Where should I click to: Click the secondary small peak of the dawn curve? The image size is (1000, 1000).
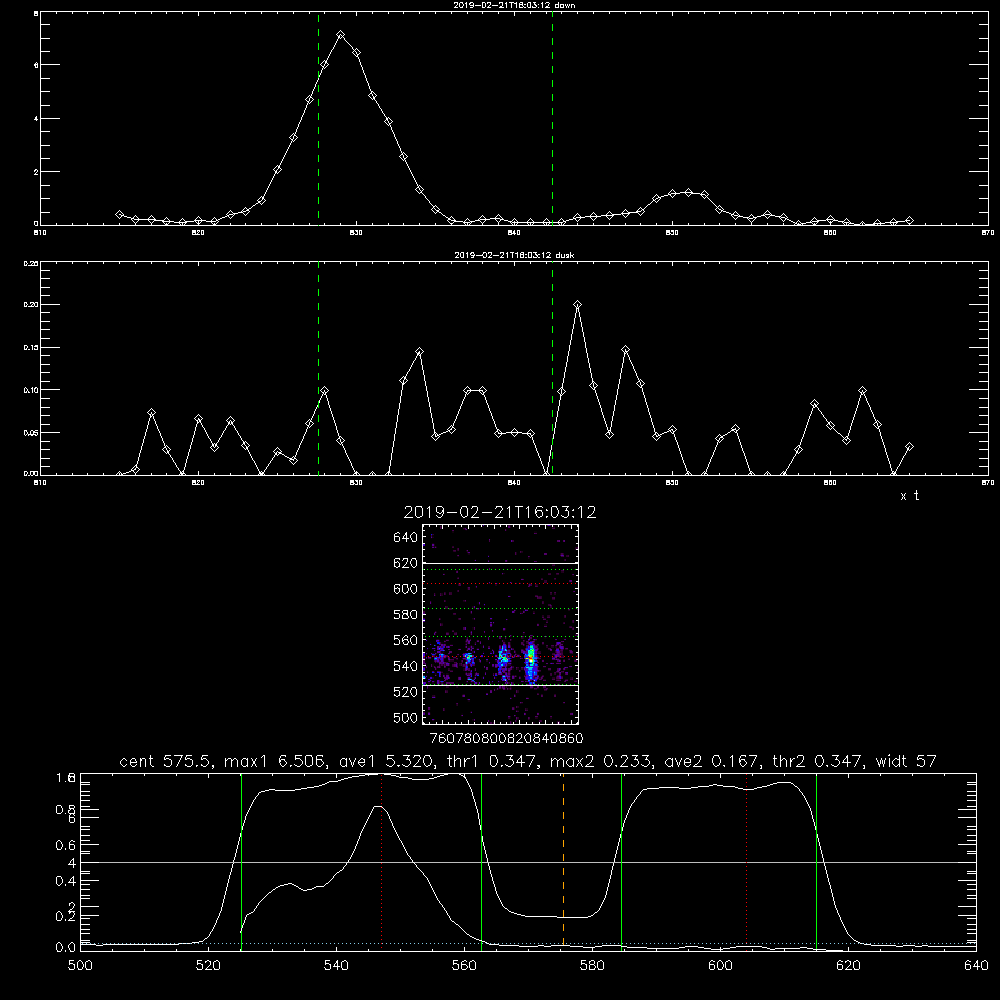[688, 192]
